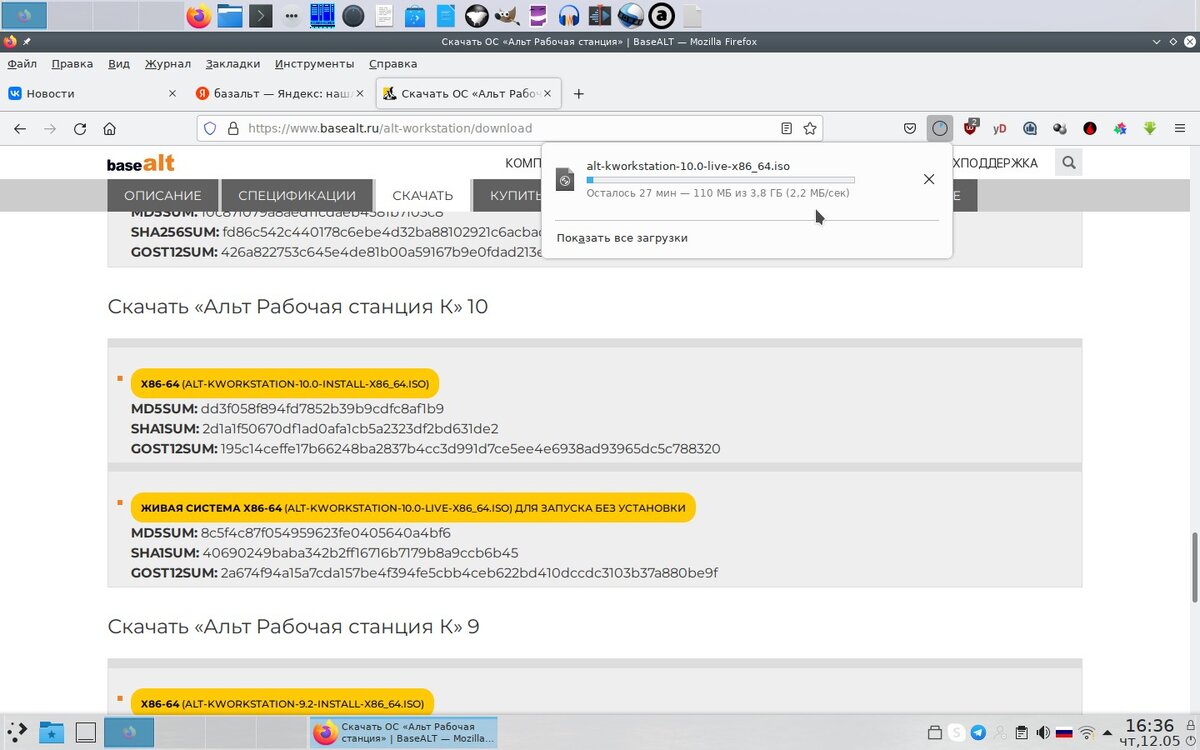Download ALT-KWORKSTATION-9.2-INSTALL-X86_64.ISO
The image size is (1200, 750).
point(283,703)
